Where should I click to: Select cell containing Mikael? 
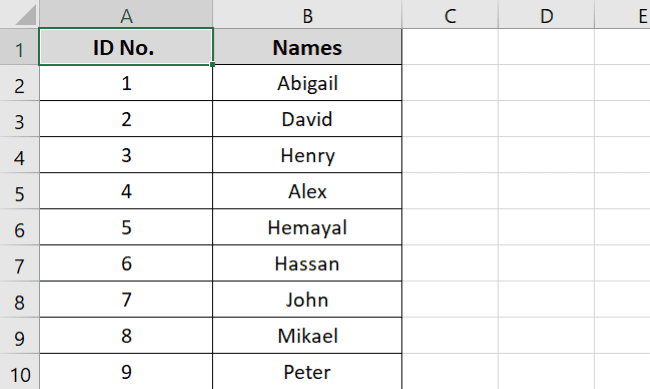(307, 336)
